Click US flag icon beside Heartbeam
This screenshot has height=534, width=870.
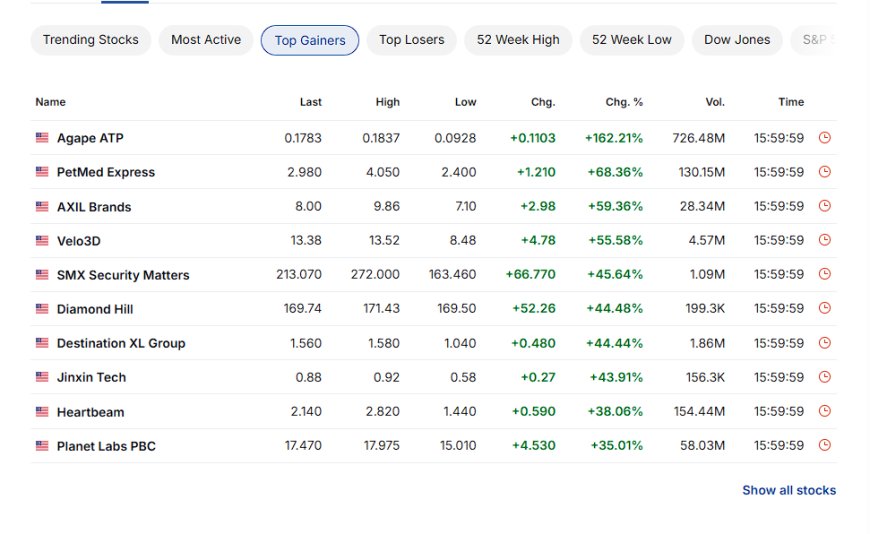(x=42, y=412)
